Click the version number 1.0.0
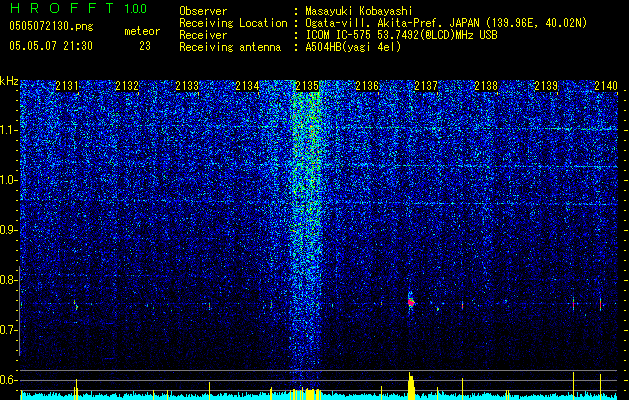The image size is (629, 400). point(136,8)
